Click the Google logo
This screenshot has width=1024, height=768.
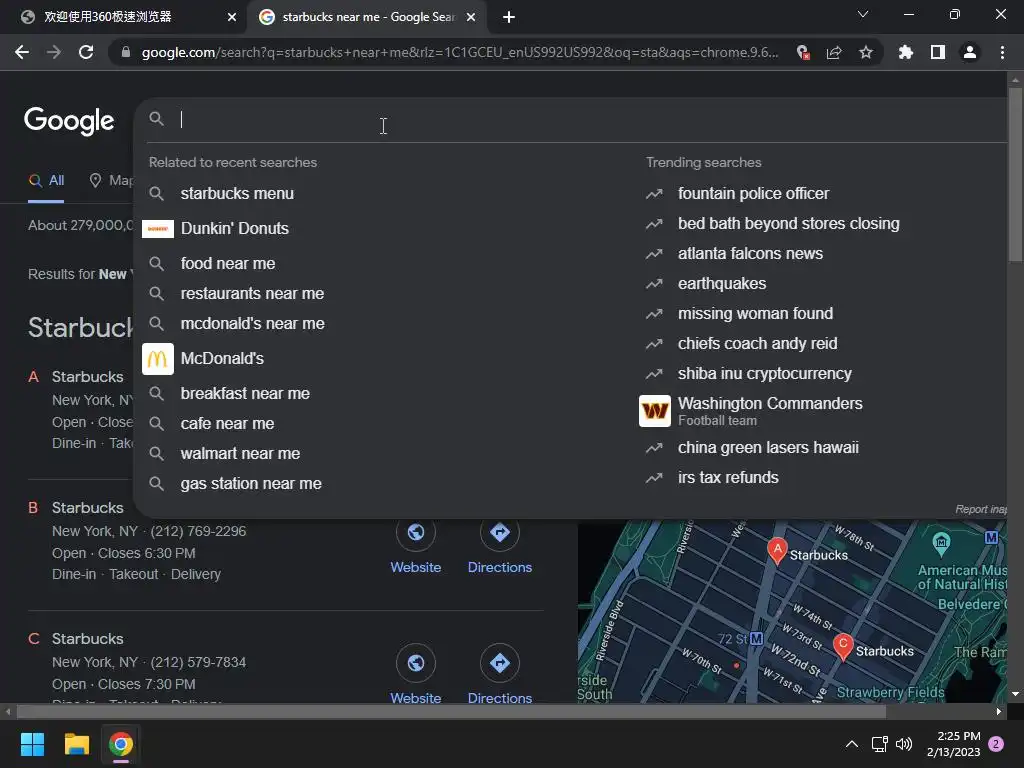click(69, 121)
